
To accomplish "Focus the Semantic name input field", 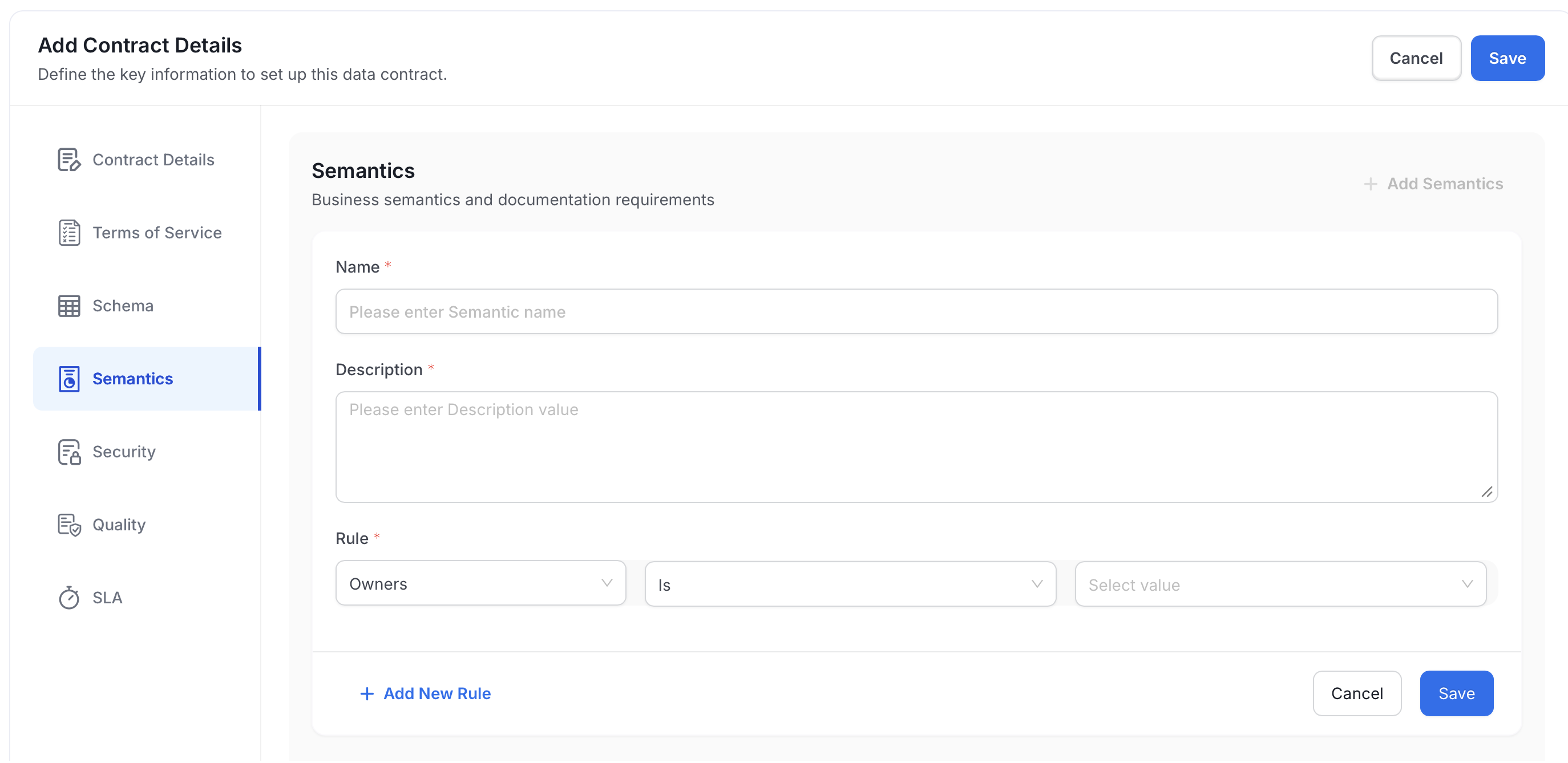I will 916,311.
